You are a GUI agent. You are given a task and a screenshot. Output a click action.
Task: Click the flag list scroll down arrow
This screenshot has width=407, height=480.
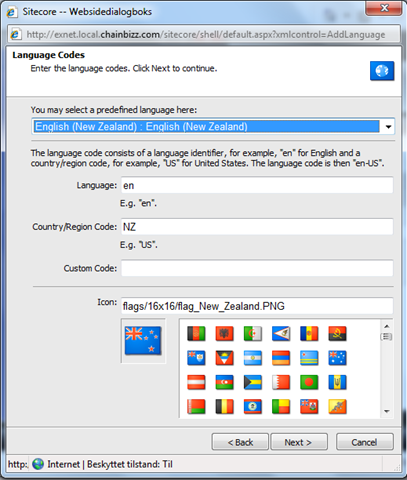(387, 411)
